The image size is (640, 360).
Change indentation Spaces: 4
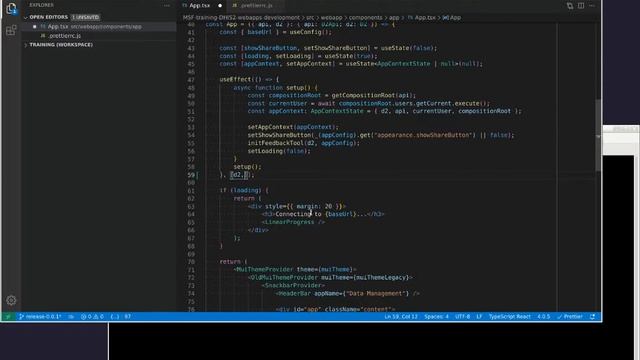[436, 317]
